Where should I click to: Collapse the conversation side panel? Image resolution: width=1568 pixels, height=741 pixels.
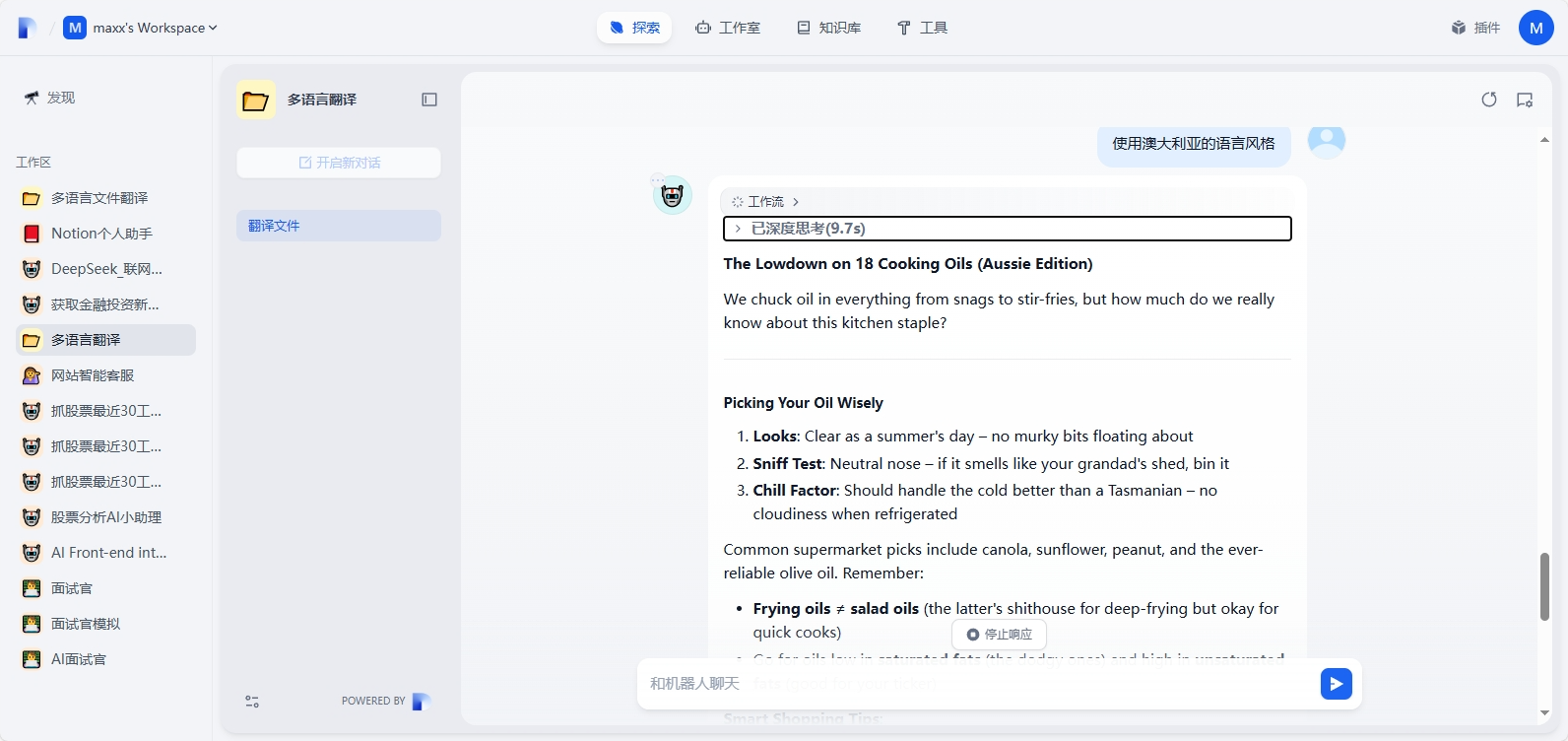coord(429,100)
